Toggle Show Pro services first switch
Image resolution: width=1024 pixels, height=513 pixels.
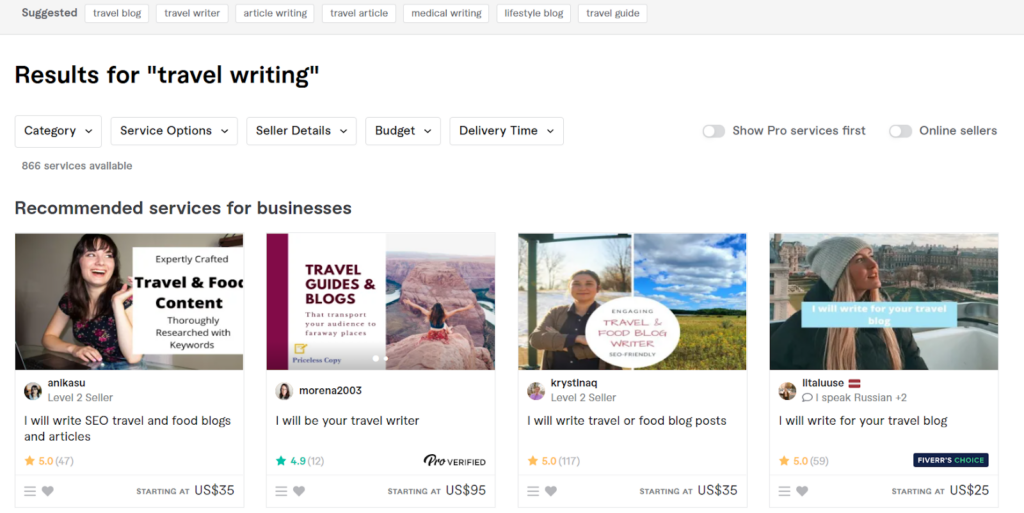coord(713,131)
